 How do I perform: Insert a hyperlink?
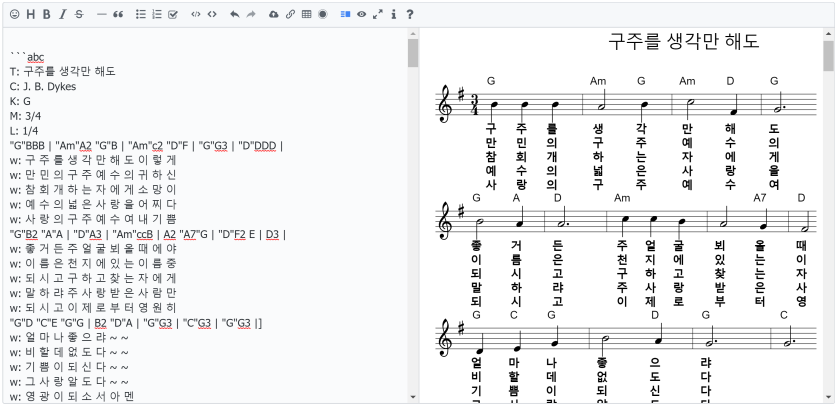click(290, 14)
